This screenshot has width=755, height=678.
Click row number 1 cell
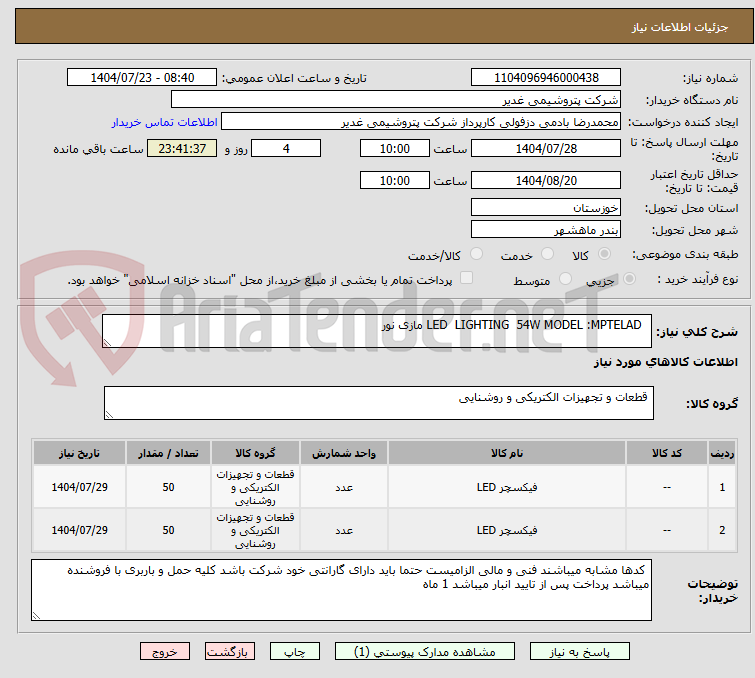(722, 487)
